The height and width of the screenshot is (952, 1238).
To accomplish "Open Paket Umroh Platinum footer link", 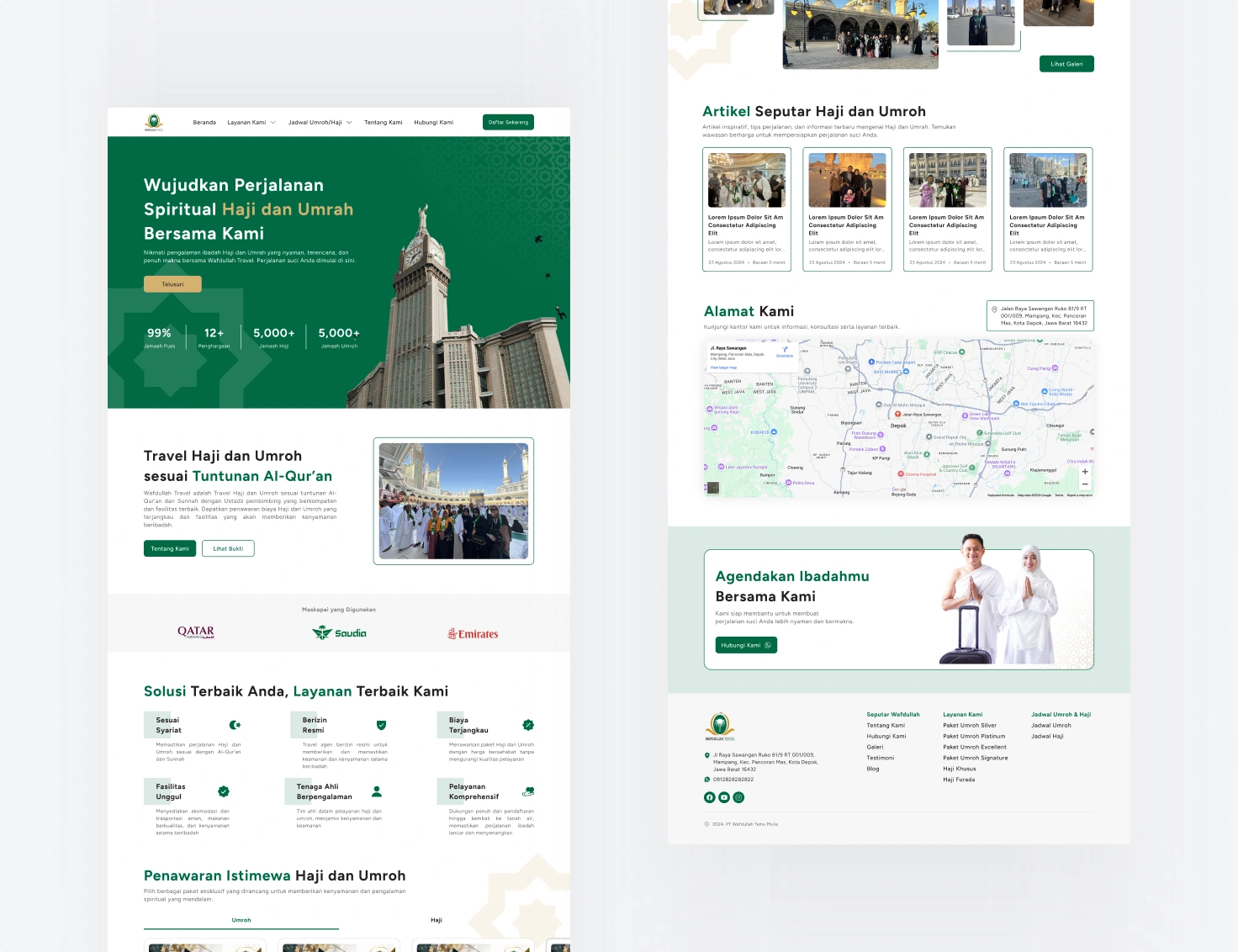I will 974,736.
